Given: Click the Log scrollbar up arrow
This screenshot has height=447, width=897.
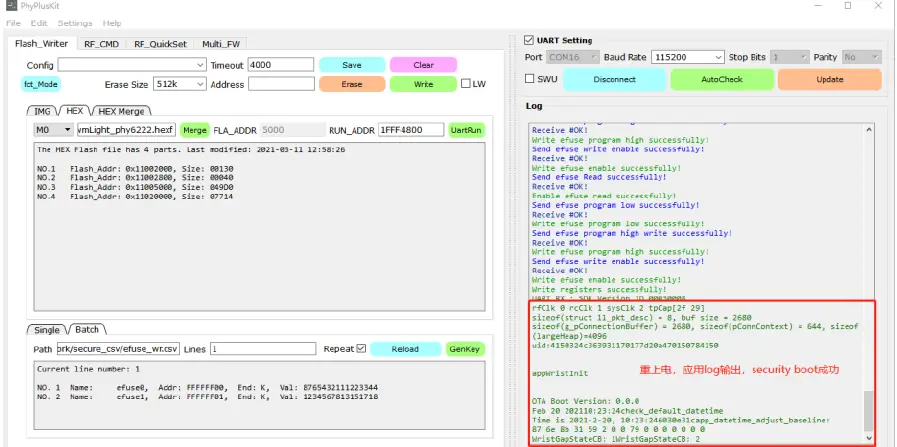Looking at the screenshot, I should tap(868, 130).
